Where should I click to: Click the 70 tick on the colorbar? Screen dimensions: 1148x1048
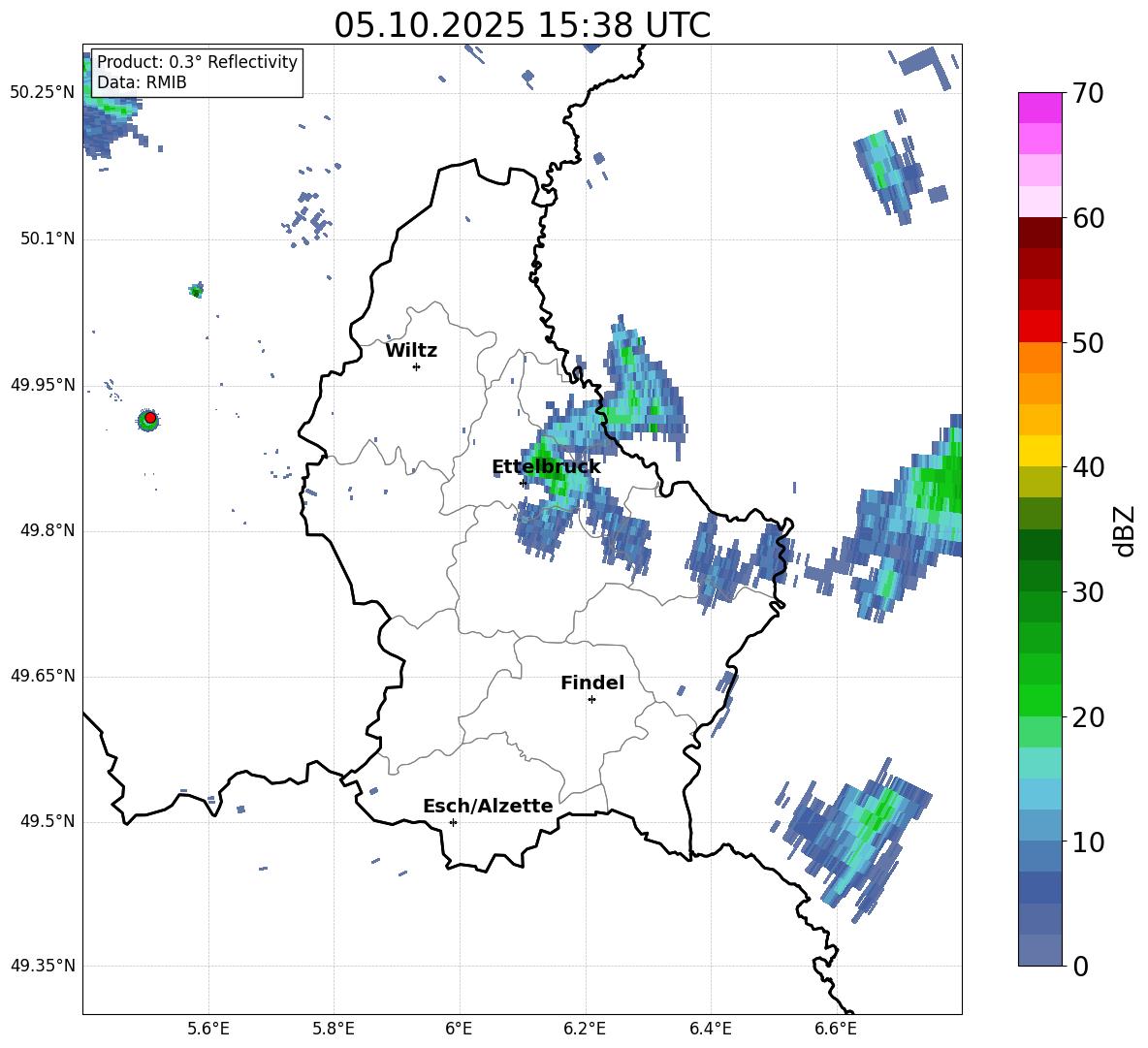(x=1087, y=94)
